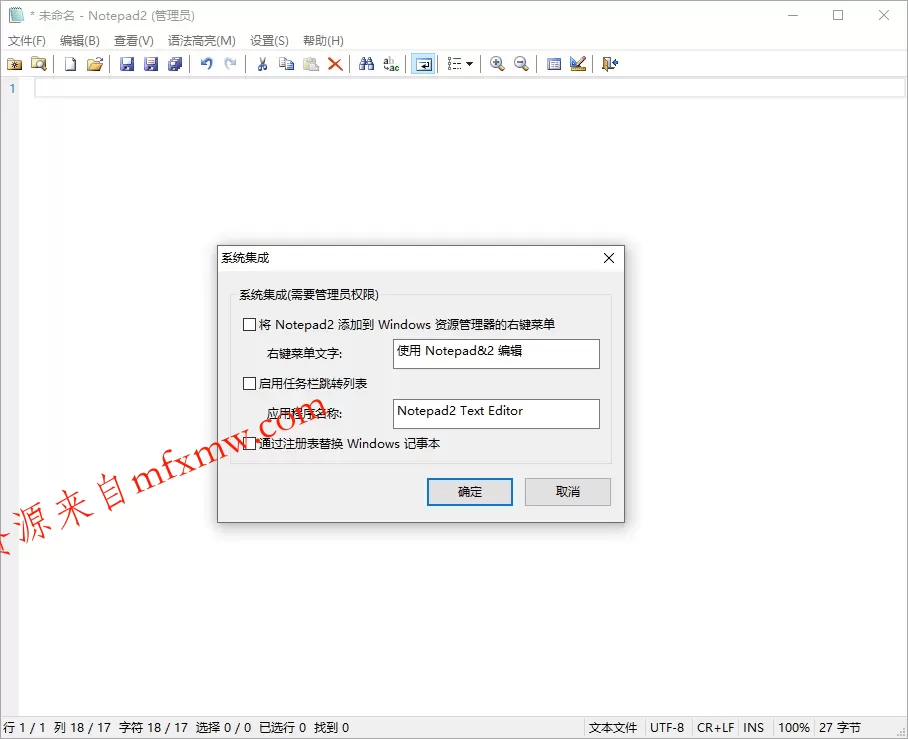Click the Redo arrow icon
Screen dimensions: 908x739
(230, 64)
